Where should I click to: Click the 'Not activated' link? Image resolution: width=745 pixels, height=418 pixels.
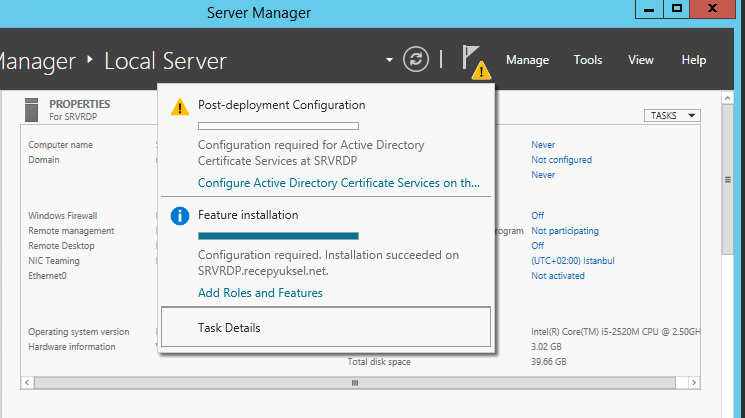coord(558,276)
